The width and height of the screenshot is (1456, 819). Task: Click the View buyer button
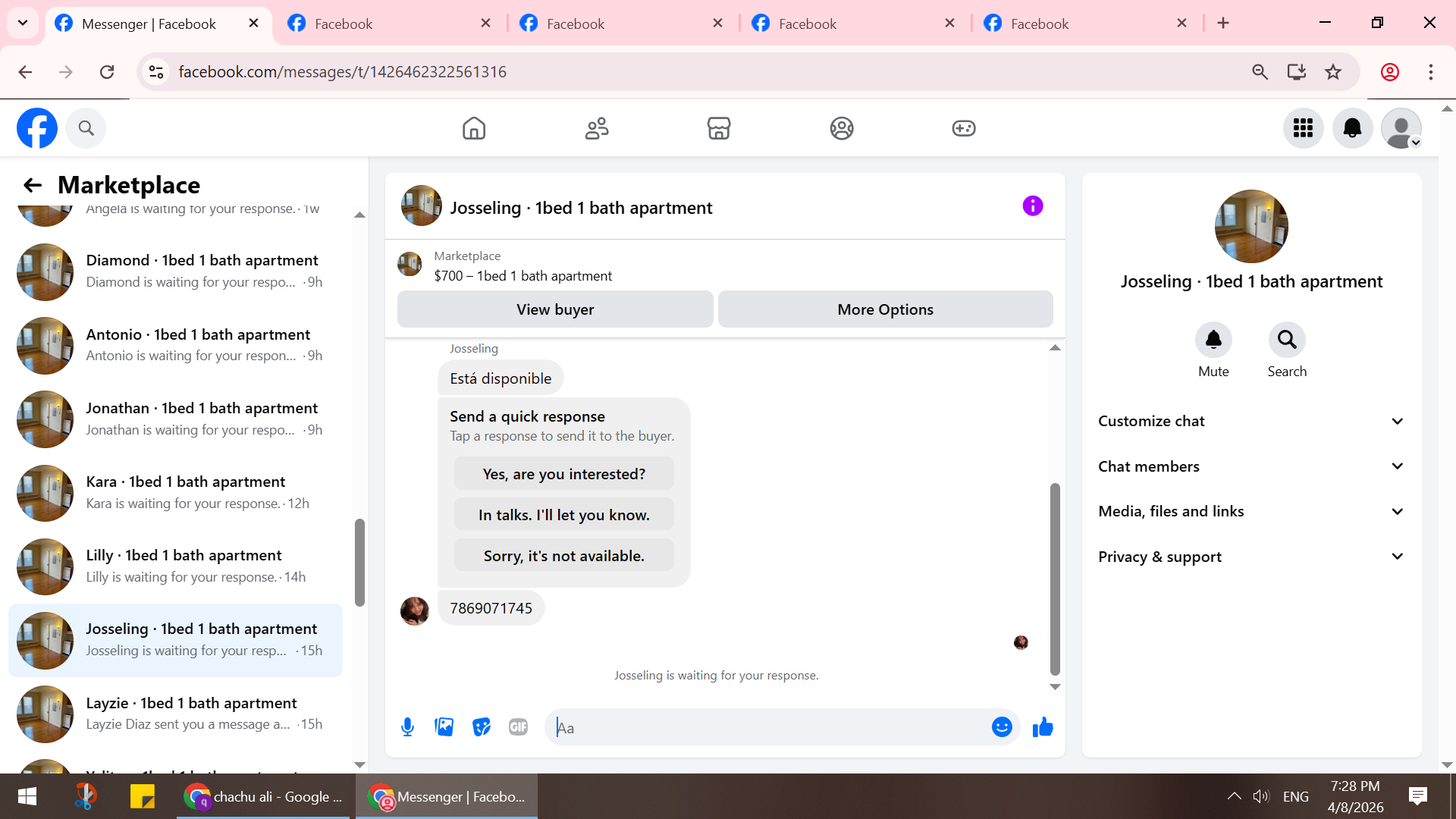click(555, 309)
